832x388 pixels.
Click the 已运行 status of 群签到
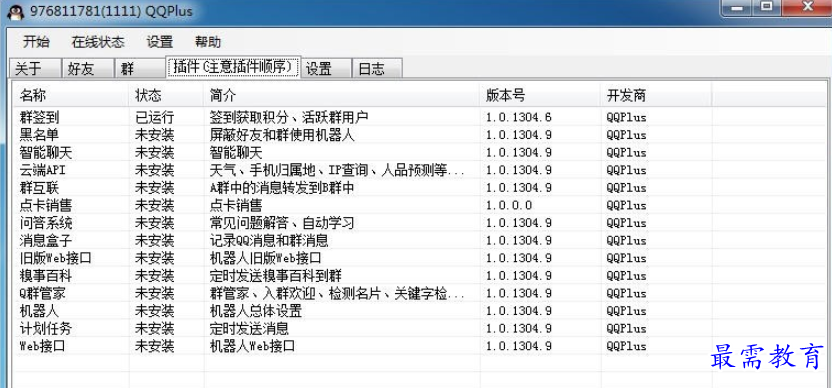pyautogui.click(x=154, y=117)
